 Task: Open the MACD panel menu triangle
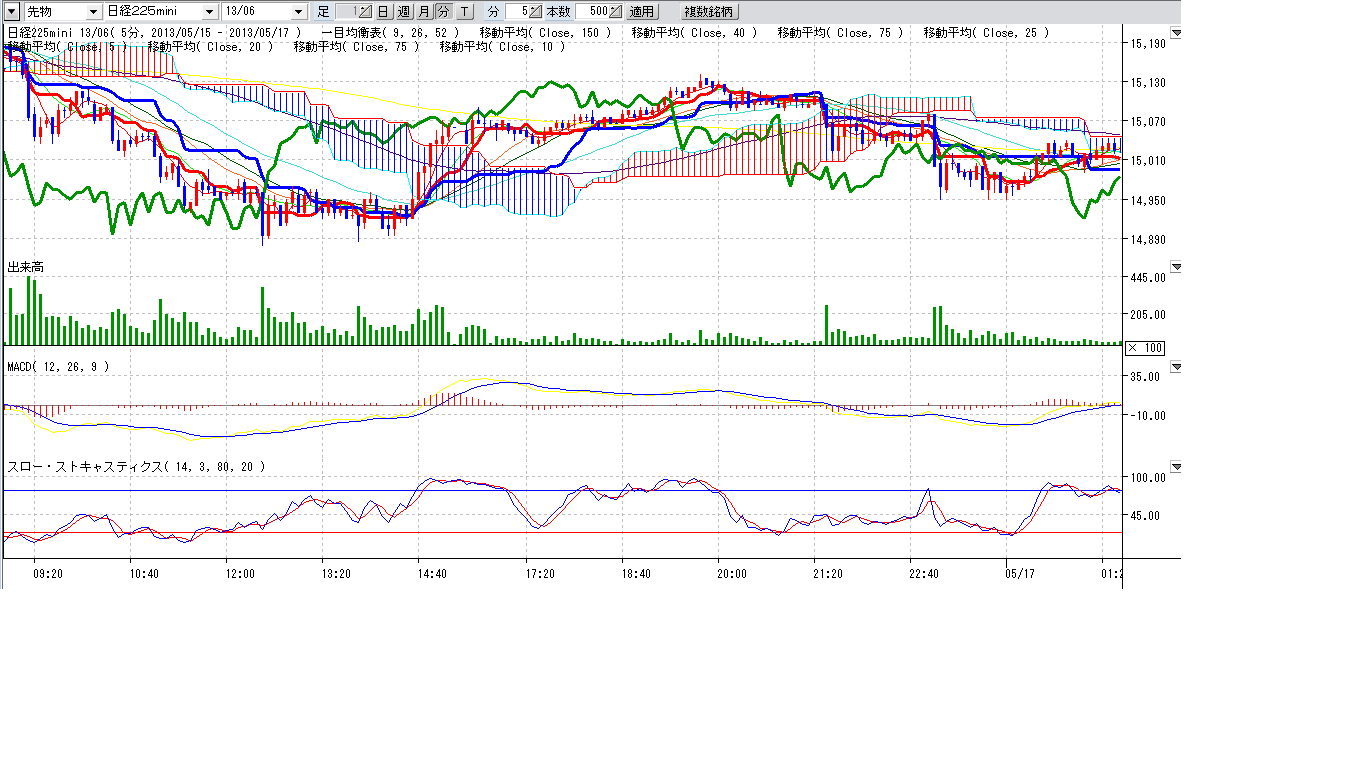[x=1176, y=367]
